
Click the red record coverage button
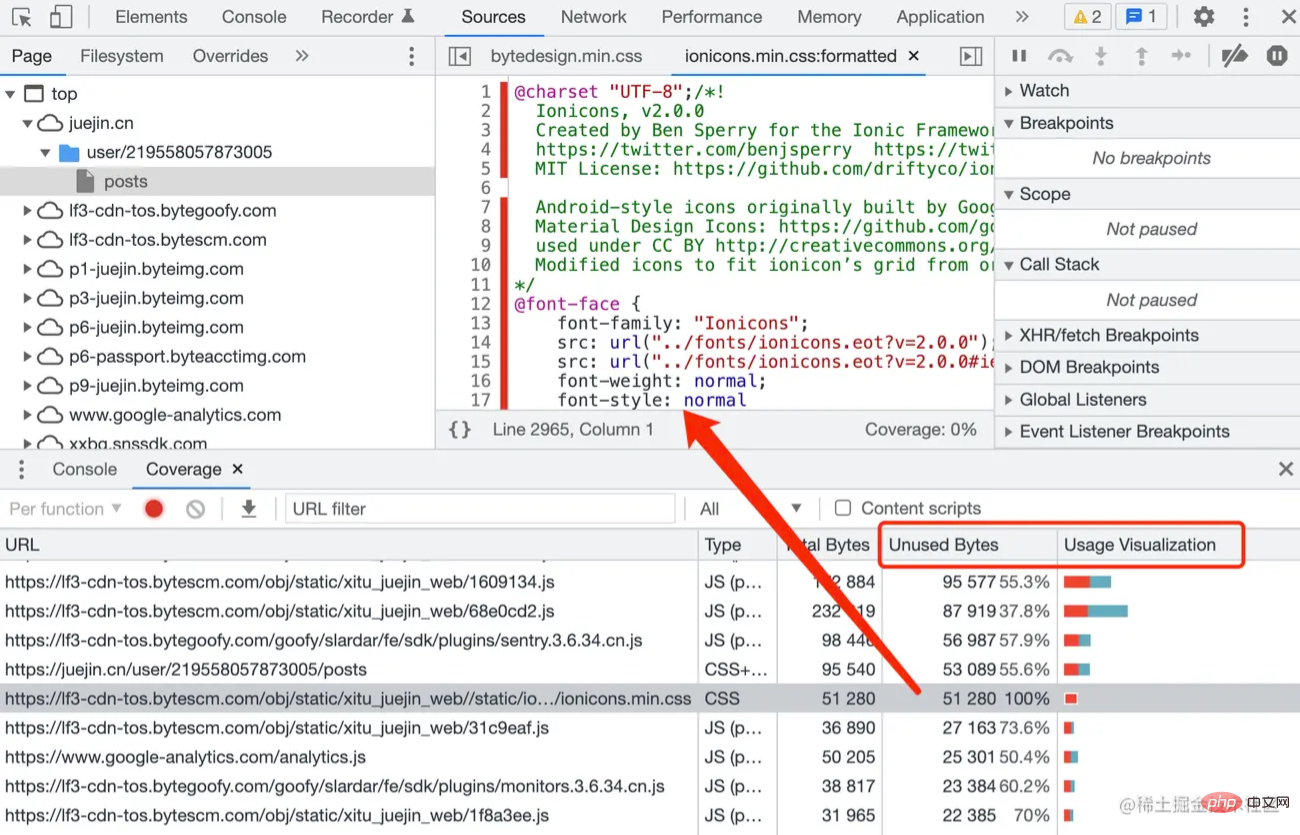[x=154, y=509]
